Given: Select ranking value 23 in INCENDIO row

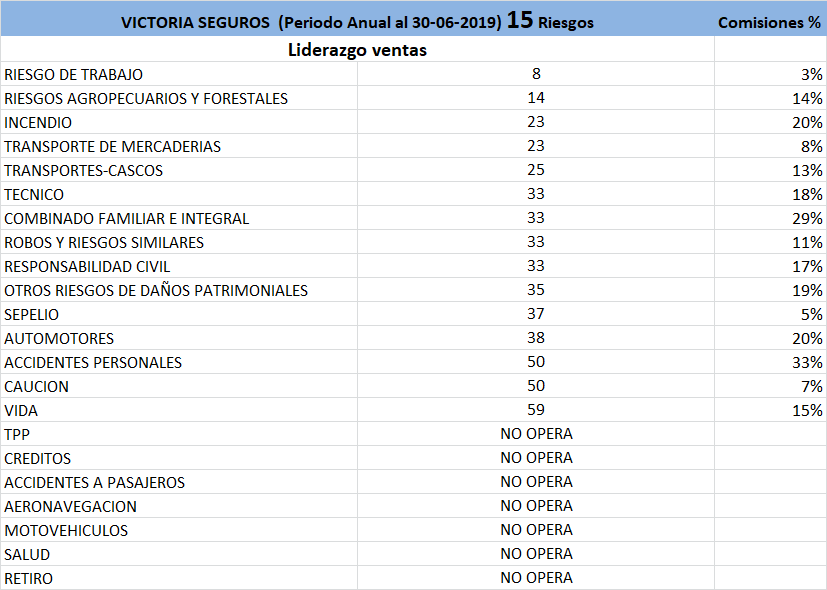Looking at the screenshot, I should click(x=536, y=122).
